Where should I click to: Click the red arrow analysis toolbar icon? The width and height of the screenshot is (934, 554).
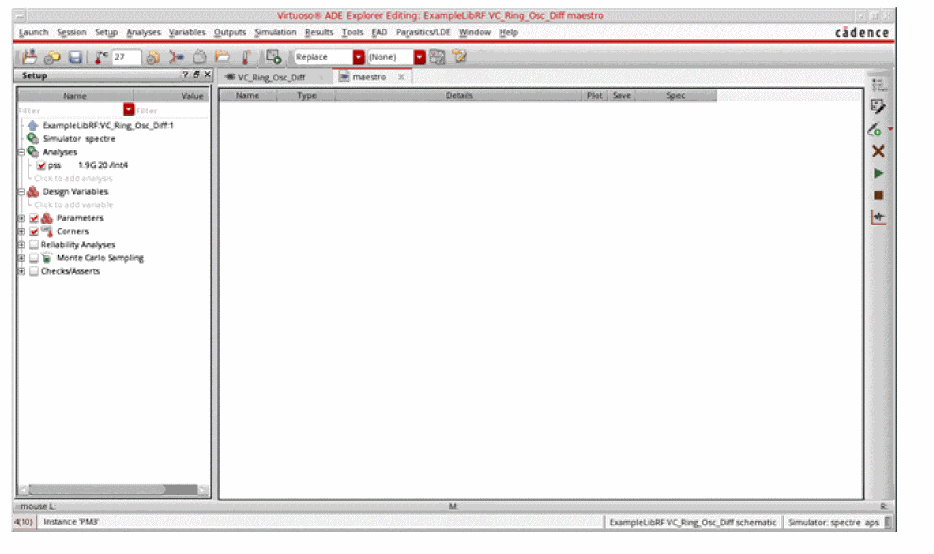point(176,57)
